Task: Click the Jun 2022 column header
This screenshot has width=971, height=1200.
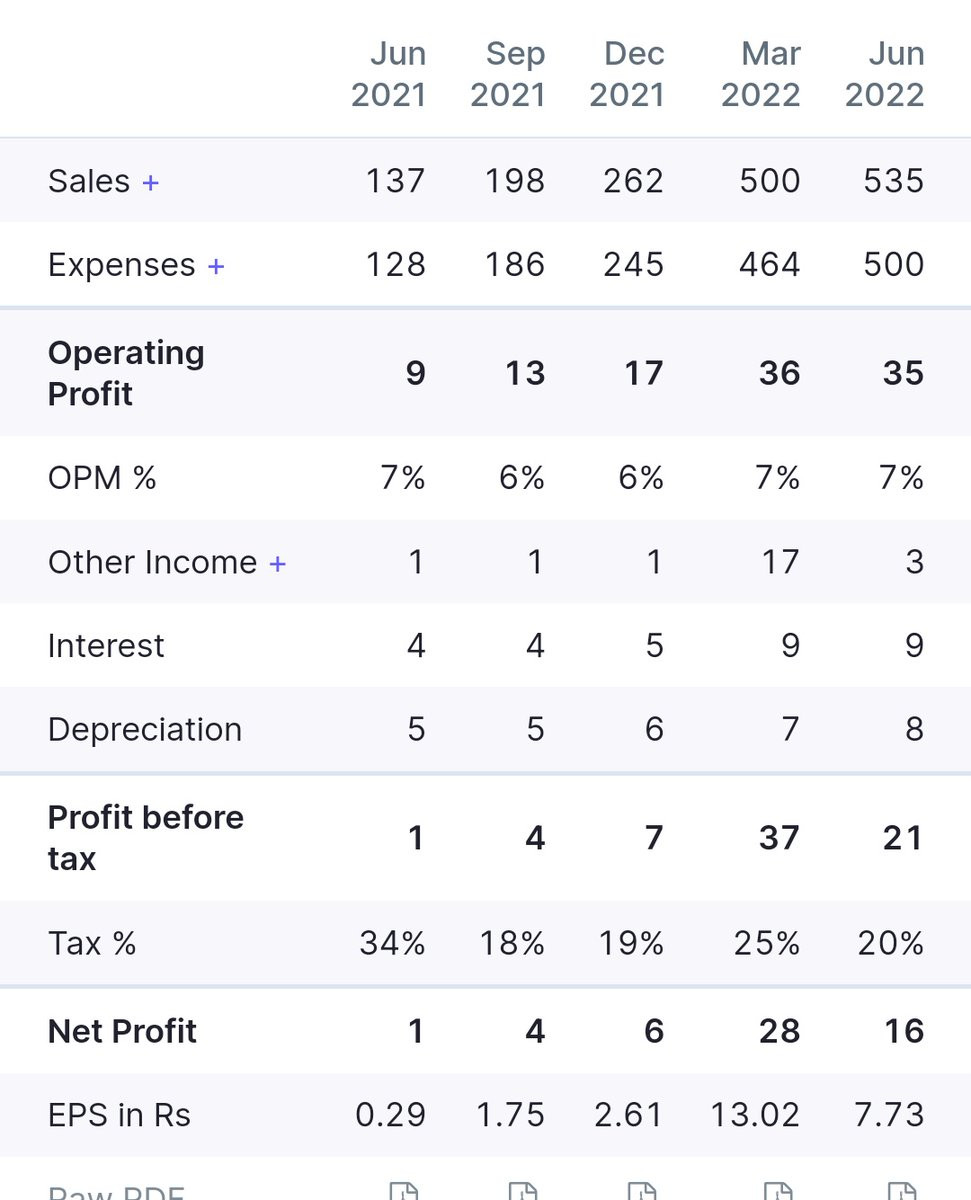Action: click(885, 74)
